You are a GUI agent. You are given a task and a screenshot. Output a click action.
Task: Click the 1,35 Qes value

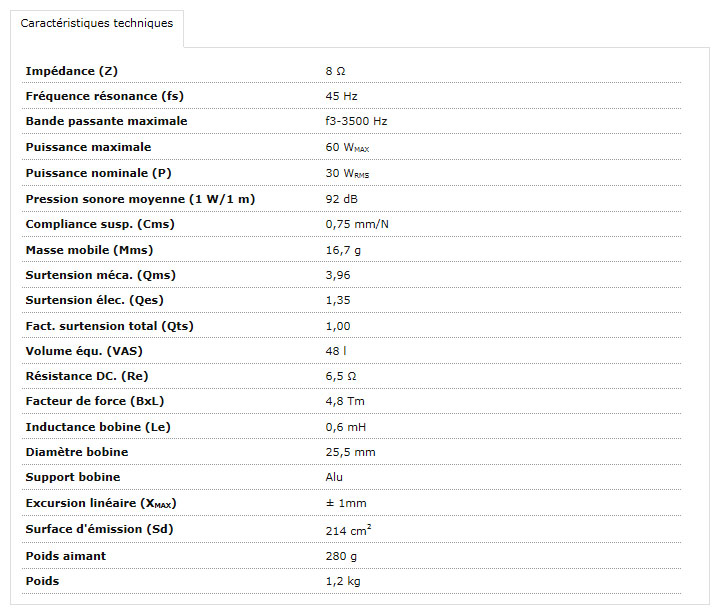tap(338, 300)
